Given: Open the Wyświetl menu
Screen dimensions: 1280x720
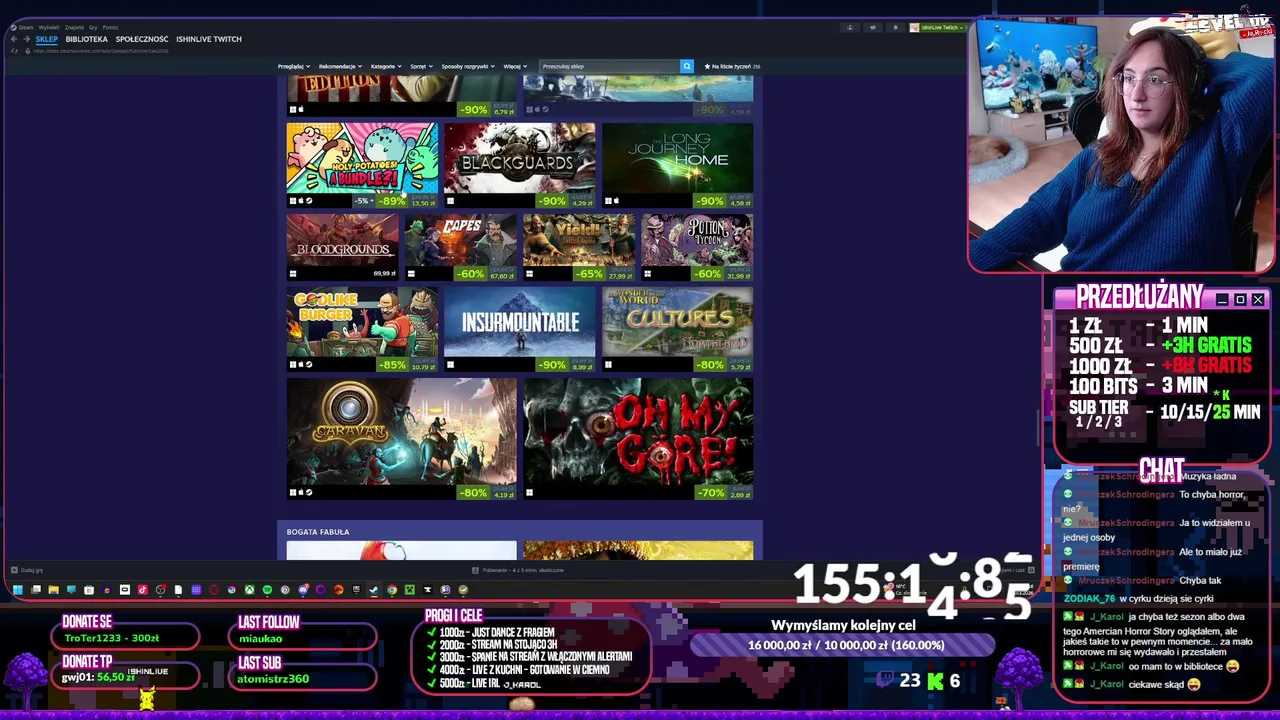Looking at the screenshot, I should click(x=49, y=27).
